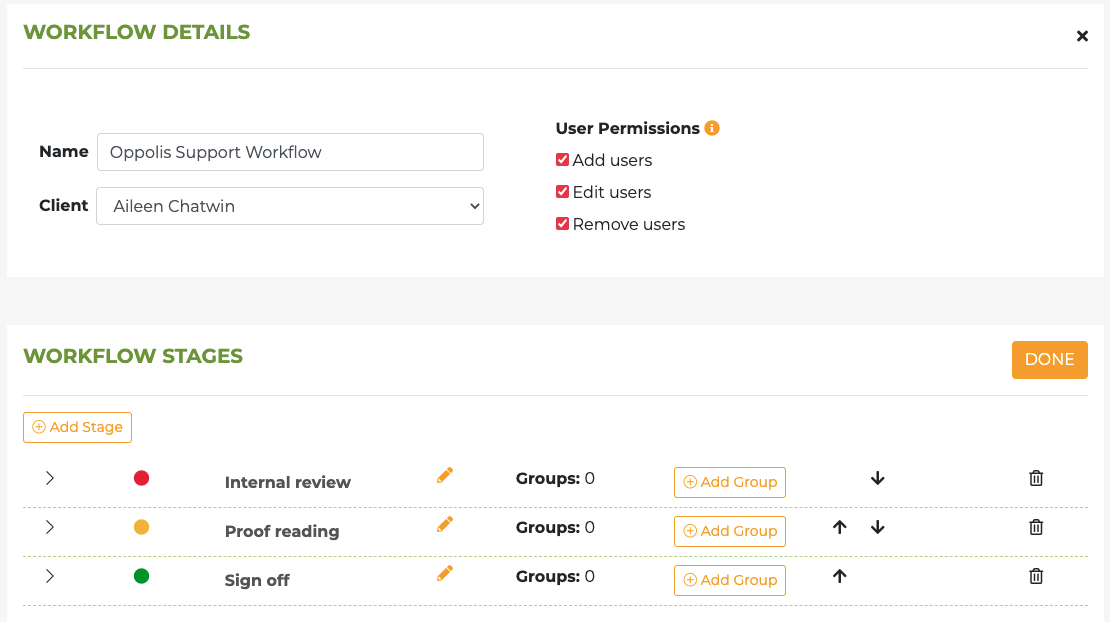Click the green Sign off color dot
The width and height of the screenshot is (1110, 634).
point(141,576)
